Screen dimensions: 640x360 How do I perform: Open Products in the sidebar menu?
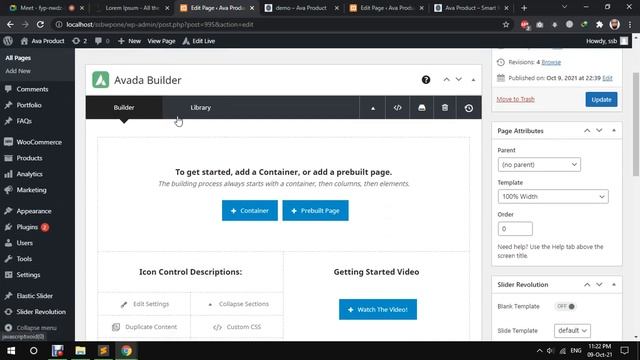(x=29, y=158)
